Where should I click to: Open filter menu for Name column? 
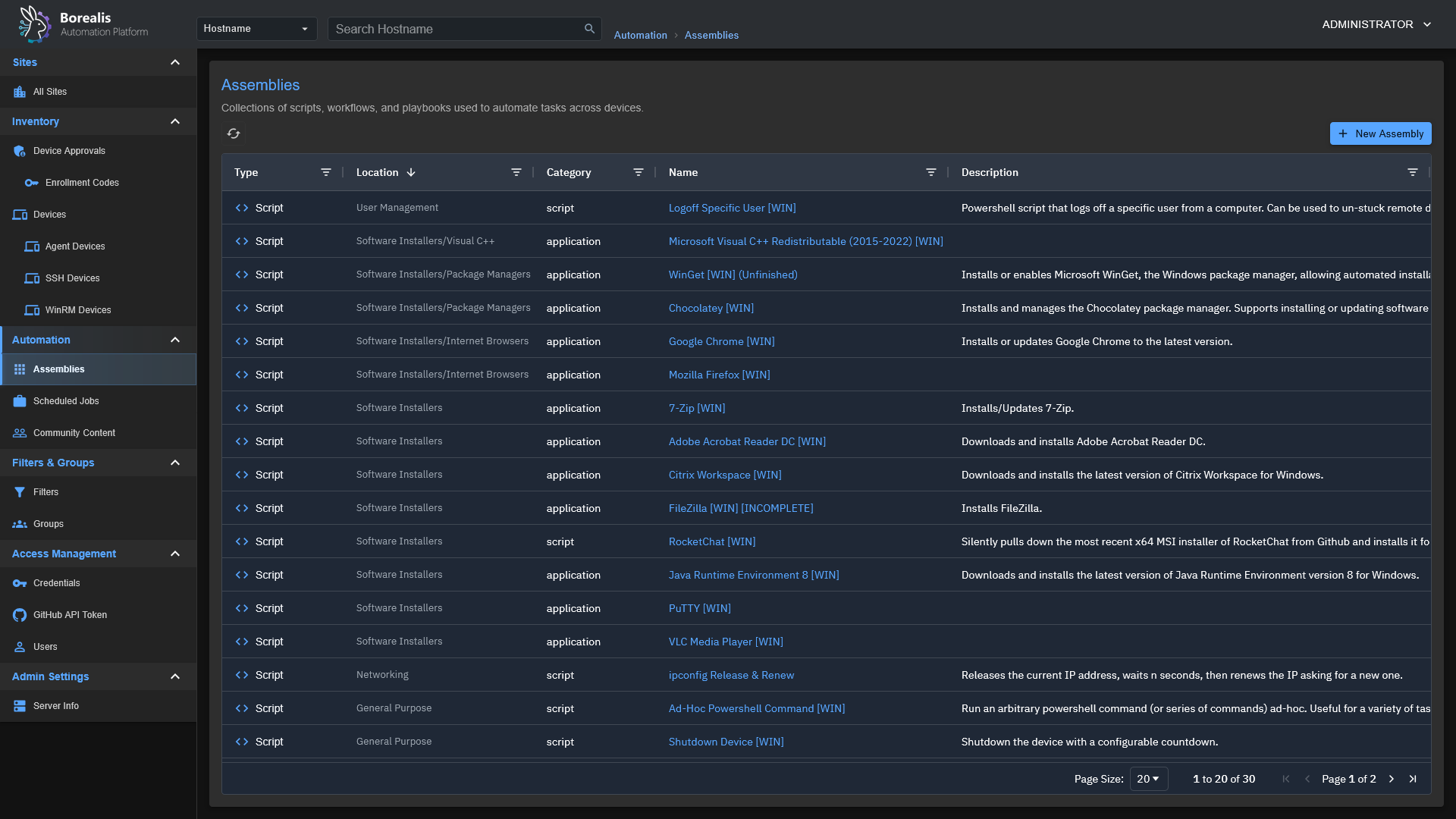point(931,172)
